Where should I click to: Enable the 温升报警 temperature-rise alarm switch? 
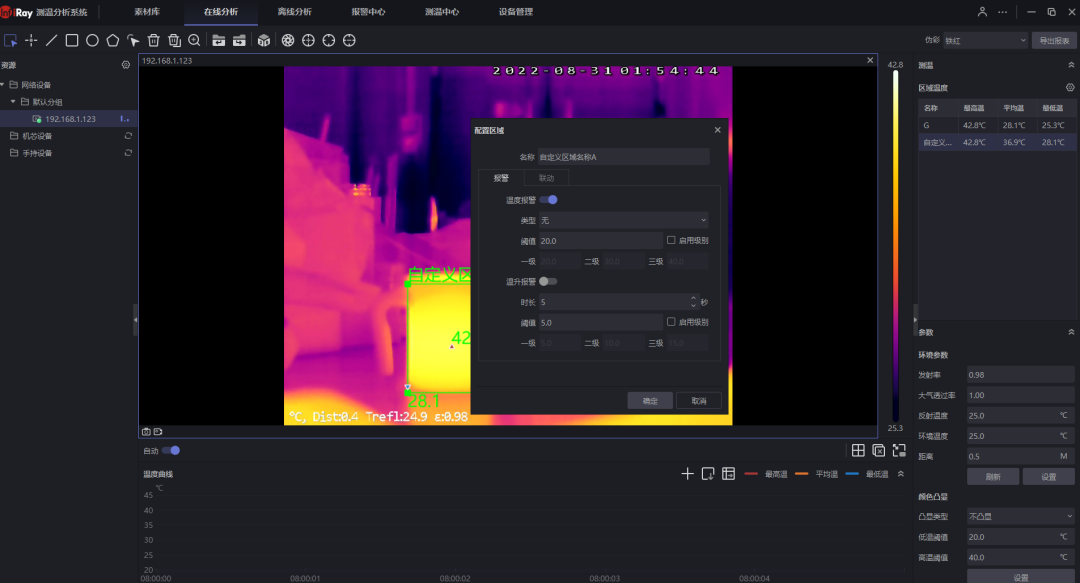tap(548, 281)
